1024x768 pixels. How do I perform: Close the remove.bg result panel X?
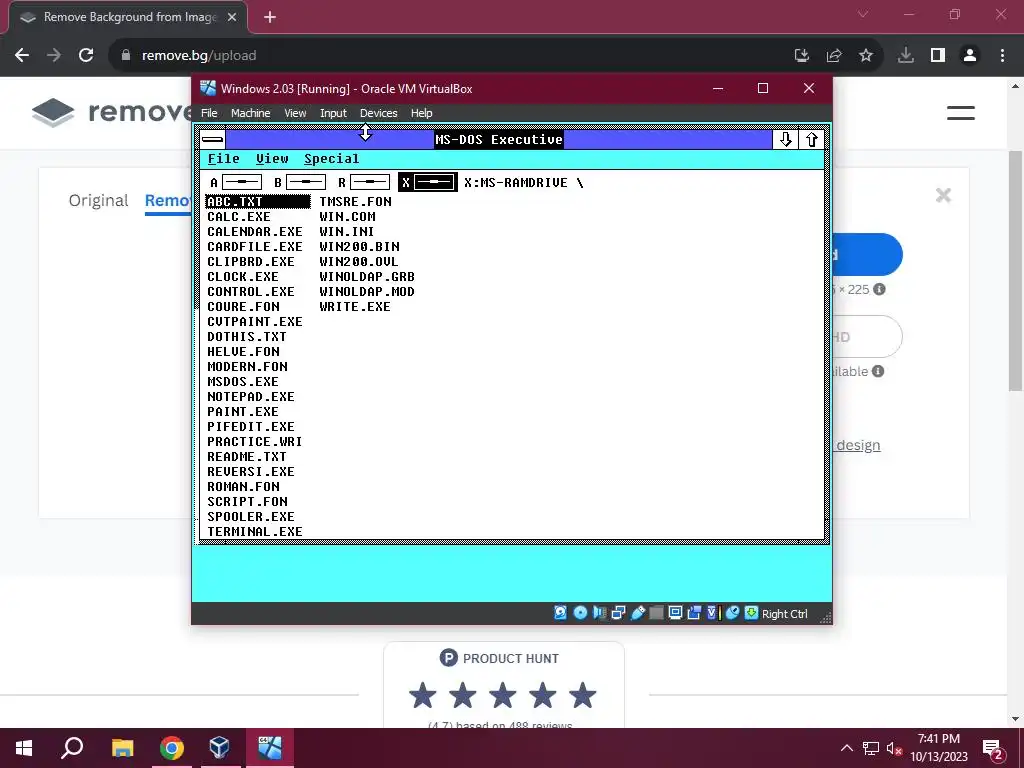point(943,195)
